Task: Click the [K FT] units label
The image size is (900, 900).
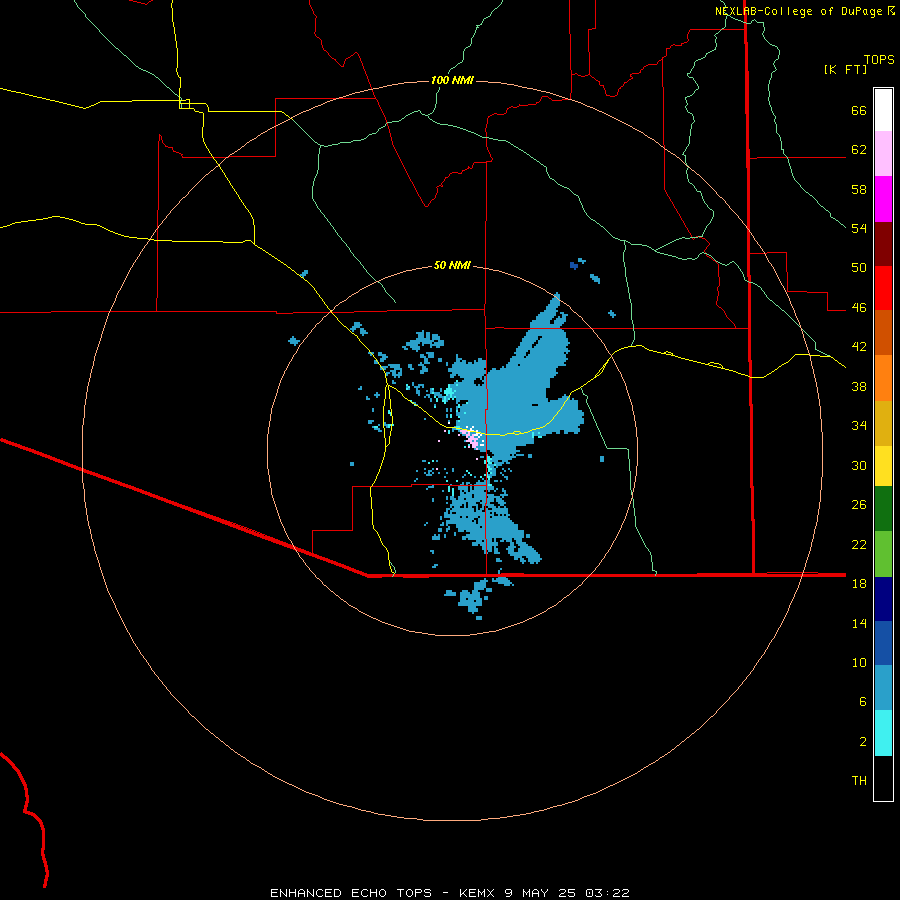Action: click(x=846, y=69)
